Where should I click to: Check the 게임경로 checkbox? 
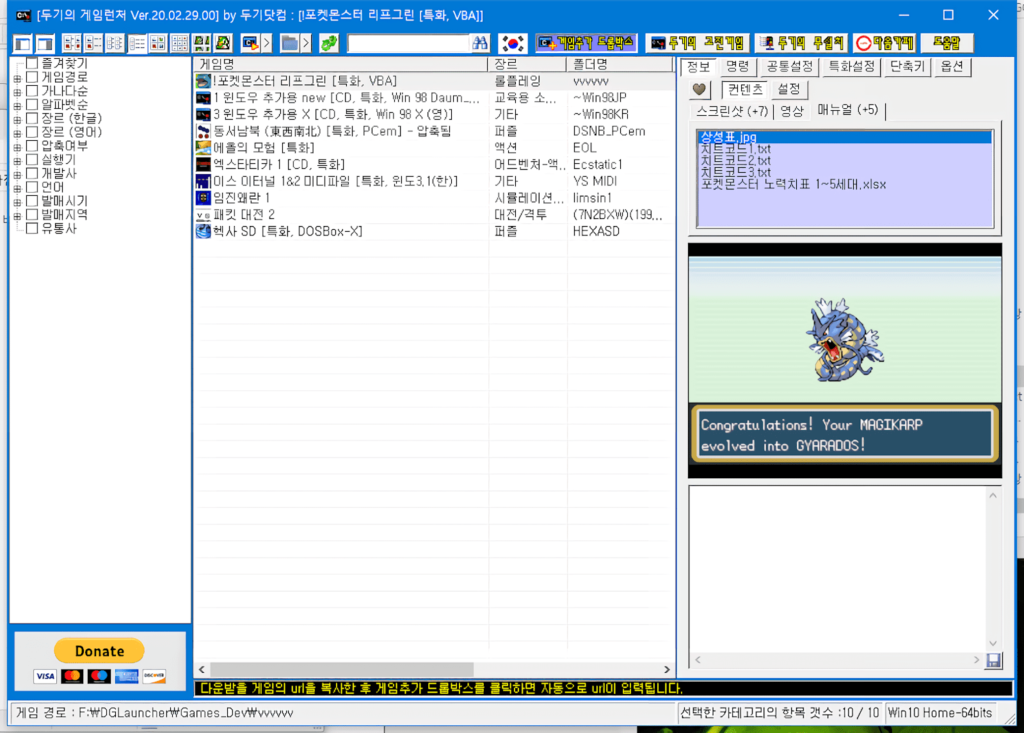(x=31, y=77)
